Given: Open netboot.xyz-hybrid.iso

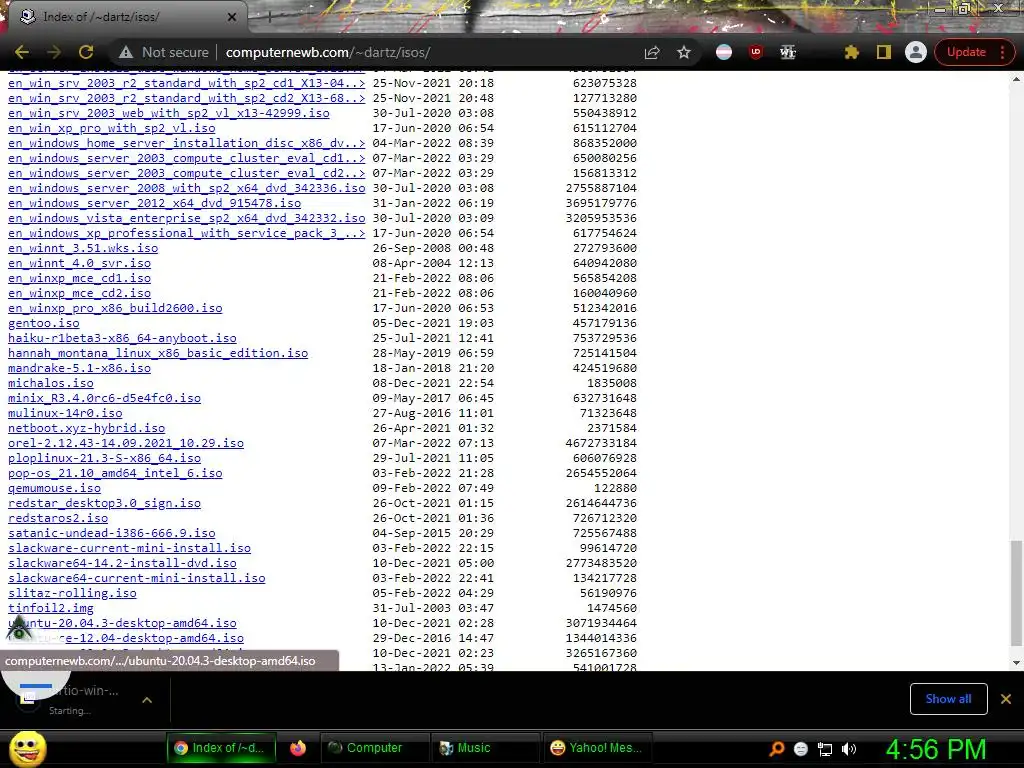Looking at the screenshot, I should click(x=86, y=428).
